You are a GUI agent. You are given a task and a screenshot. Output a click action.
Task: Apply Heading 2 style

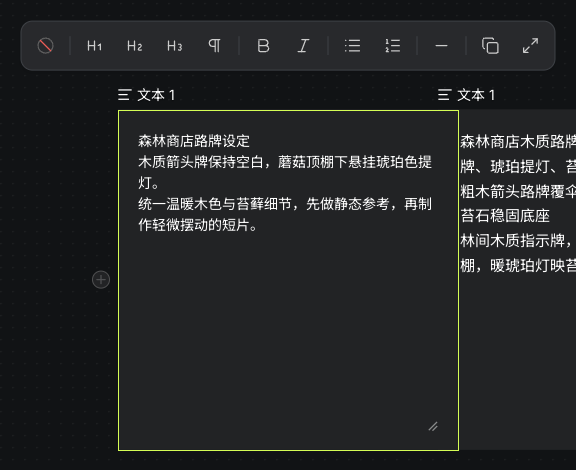[134, 46]
